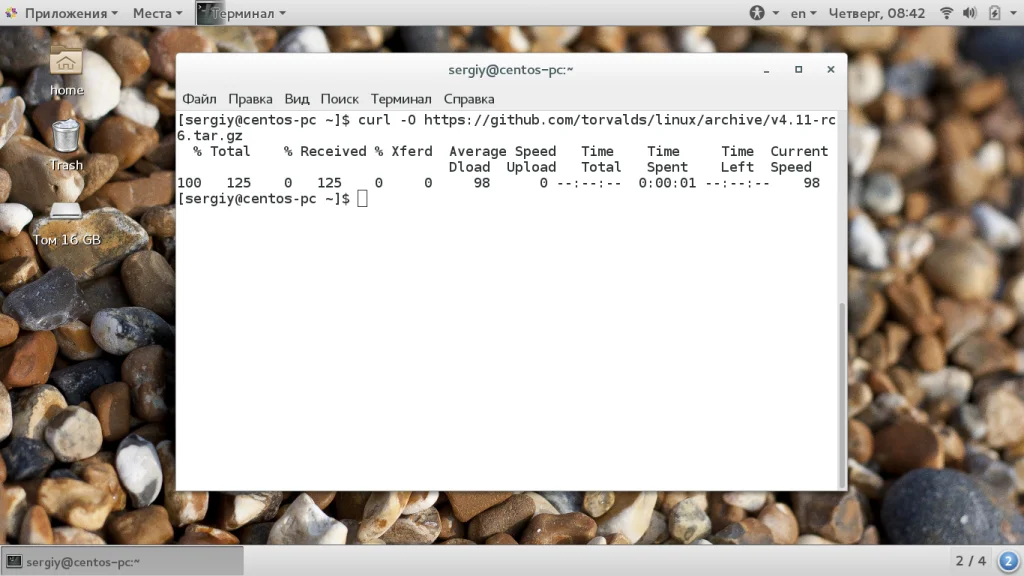This screenshot has height=576, width=1024.
Task: Click the Четверг 08:42 clock
Action: (x=877, y=13)
